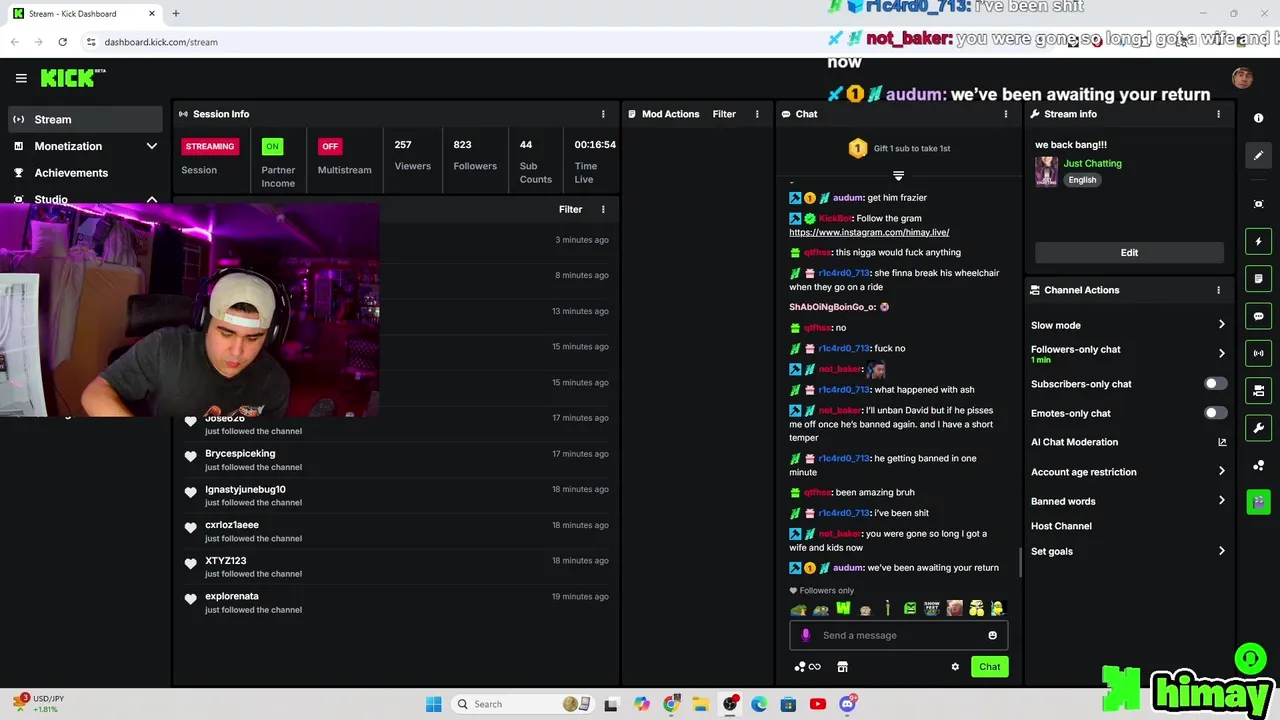Open the emoji picker in chat input
This screenshot has width=1280, height=720.
point(992,635)
